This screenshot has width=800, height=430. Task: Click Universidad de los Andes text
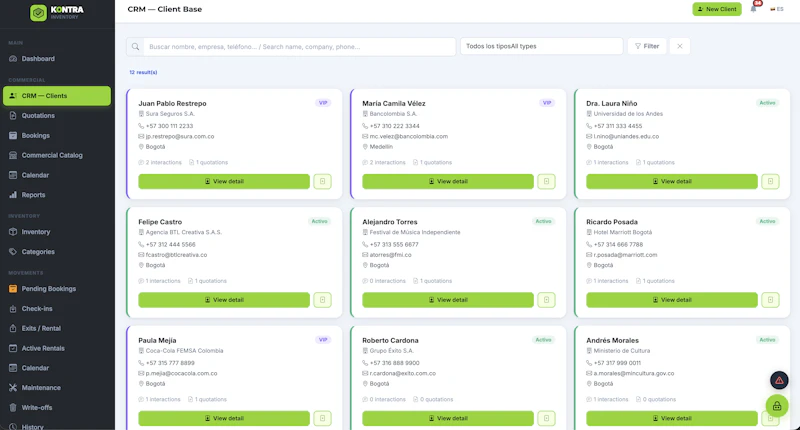point(628,114)
